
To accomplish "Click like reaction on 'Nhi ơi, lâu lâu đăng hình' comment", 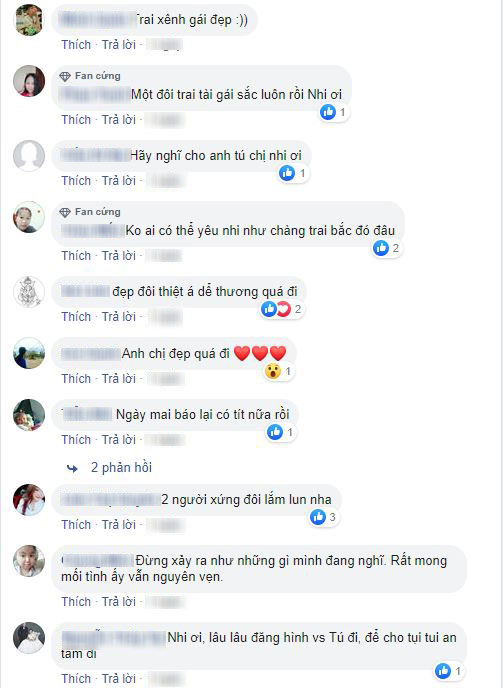I will 443,671.
